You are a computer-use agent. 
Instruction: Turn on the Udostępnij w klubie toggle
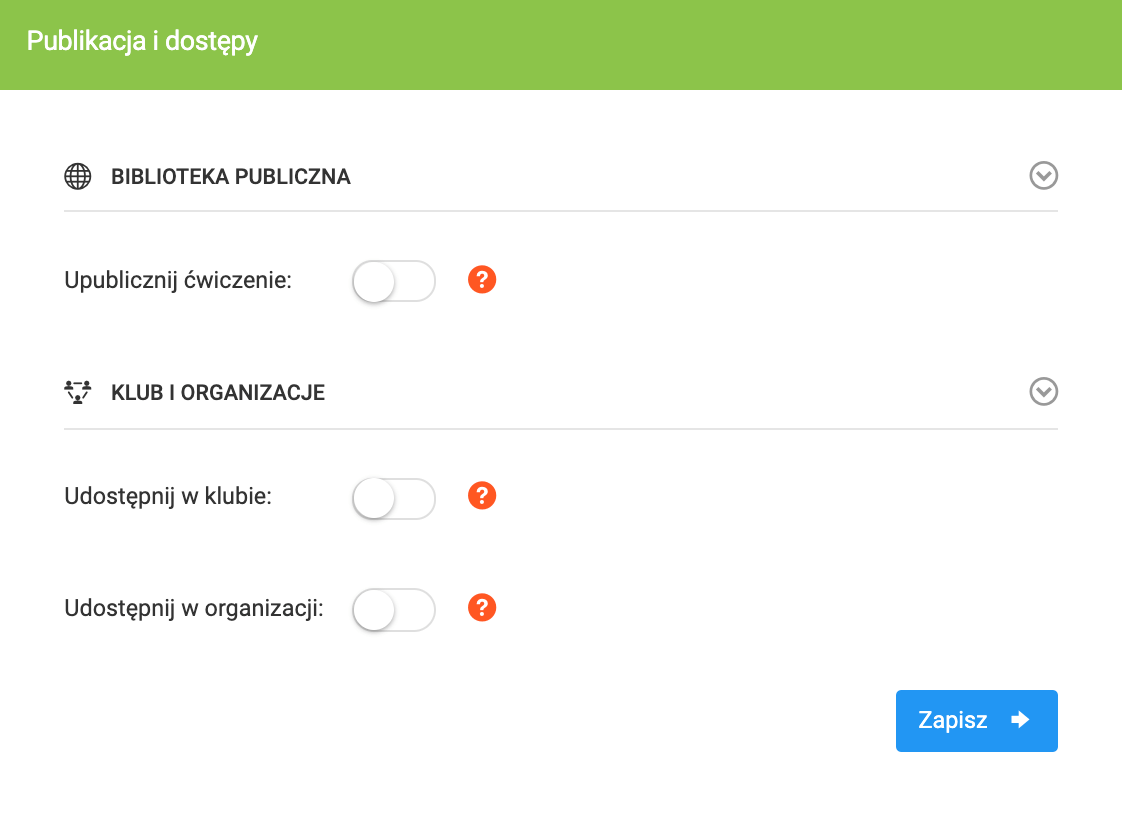pyautogui.click(x=394, y=498)
